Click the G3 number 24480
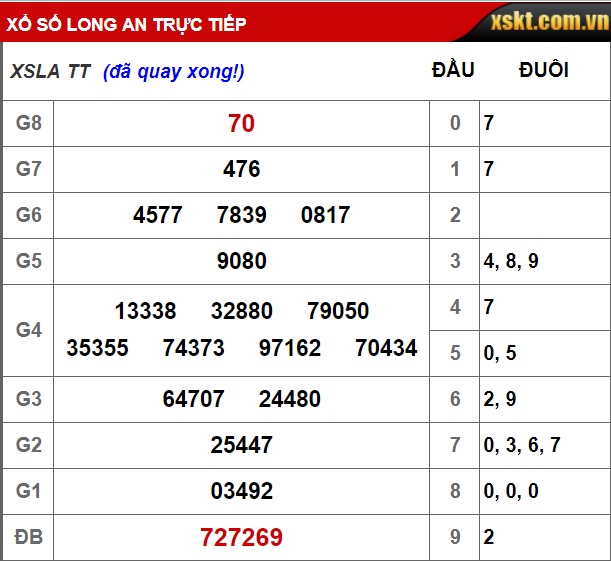 (x=289, y=399)
